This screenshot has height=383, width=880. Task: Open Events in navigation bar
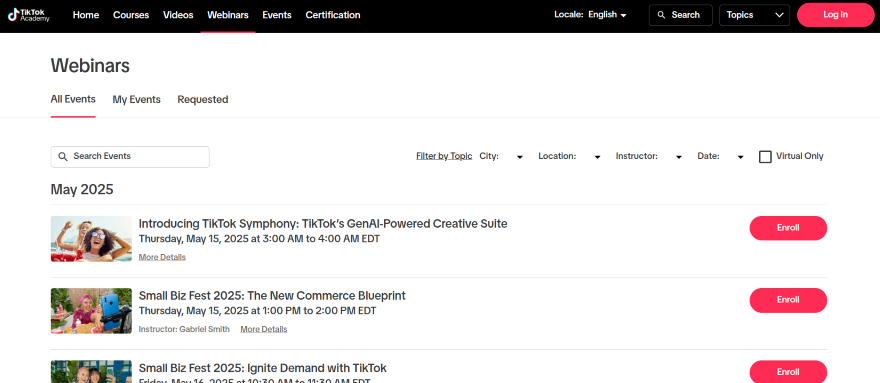click(x=277, y=15)
